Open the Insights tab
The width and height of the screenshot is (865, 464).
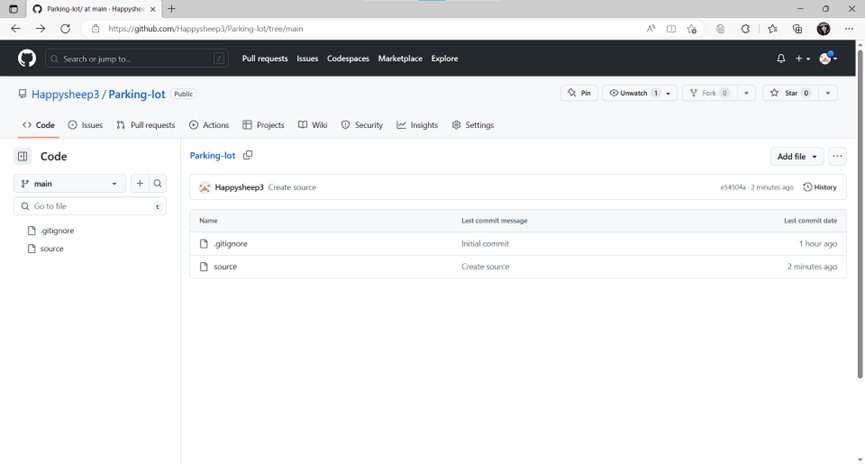pos(417,125)
